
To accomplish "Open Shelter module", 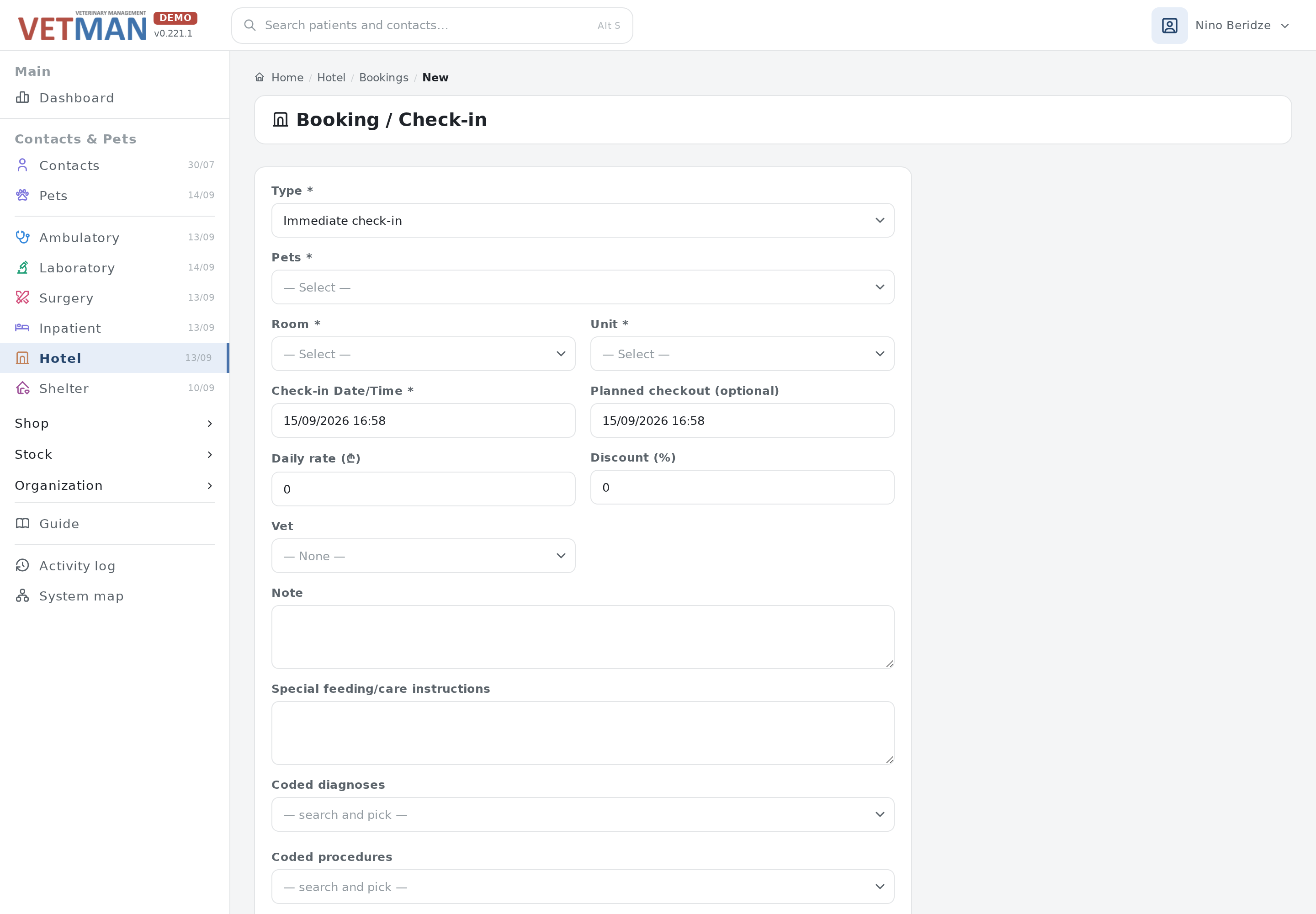I will (64, 388).
